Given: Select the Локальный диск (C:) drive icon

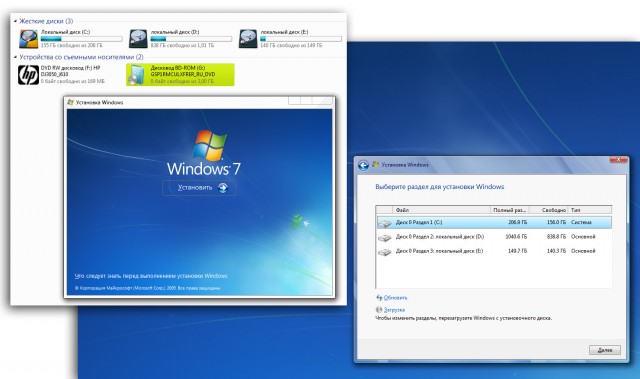Looking at the screenshot, I should coord(29,39).
